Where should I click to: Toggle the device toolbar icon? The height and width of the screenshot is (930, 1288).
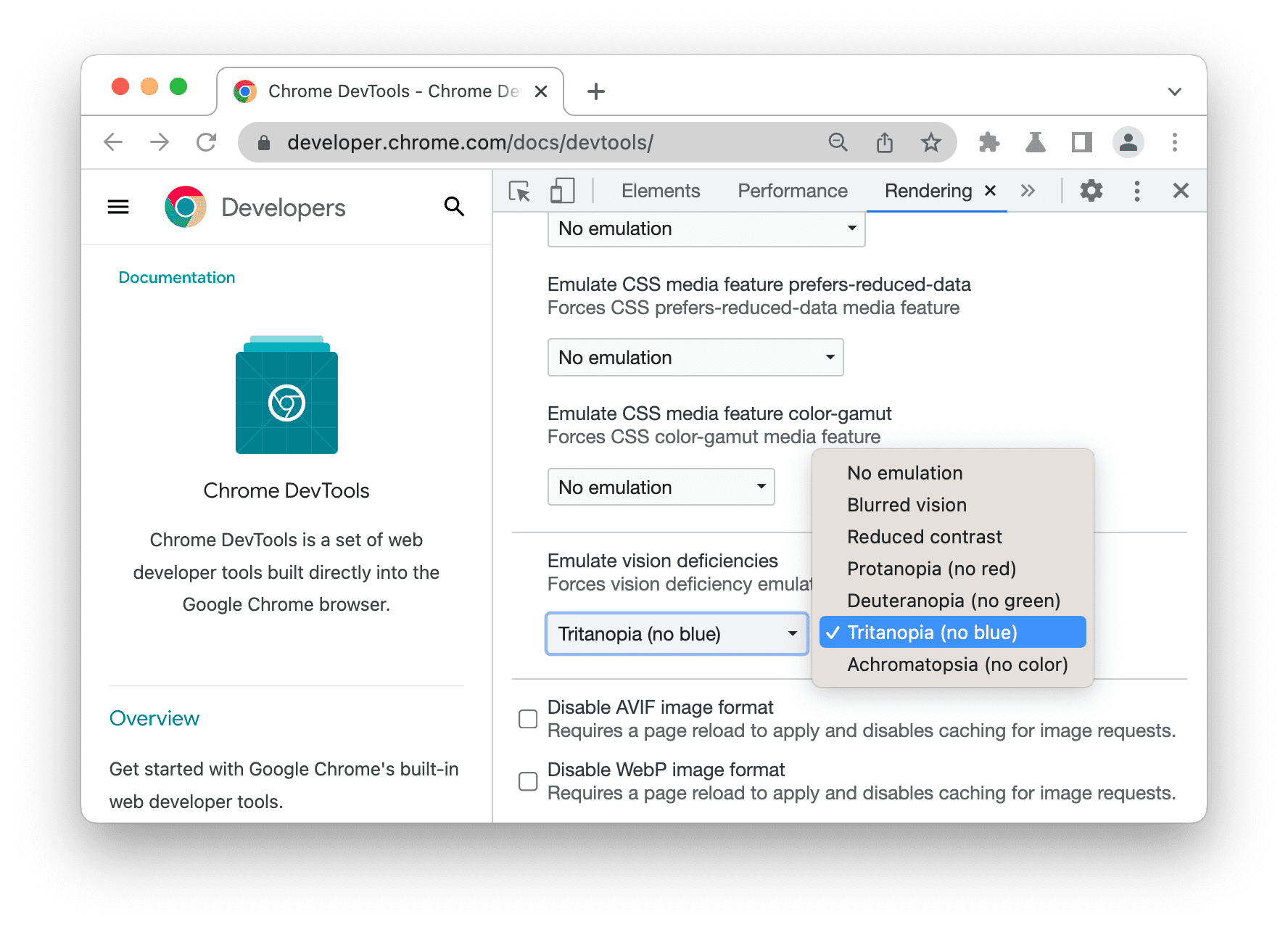click(561, 191)
